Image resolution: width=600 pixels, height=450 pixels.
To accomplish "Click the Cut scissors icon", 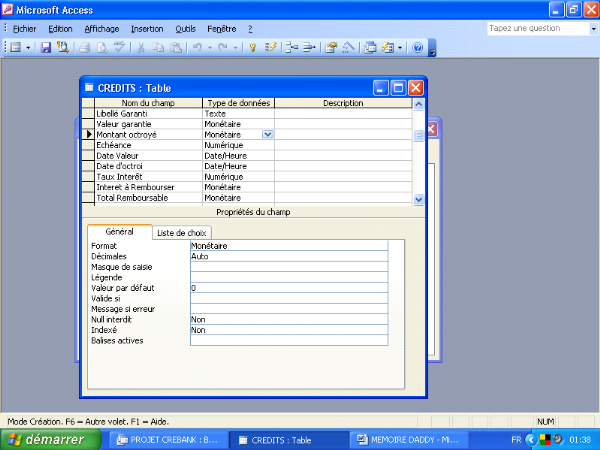I will point(142,47).
